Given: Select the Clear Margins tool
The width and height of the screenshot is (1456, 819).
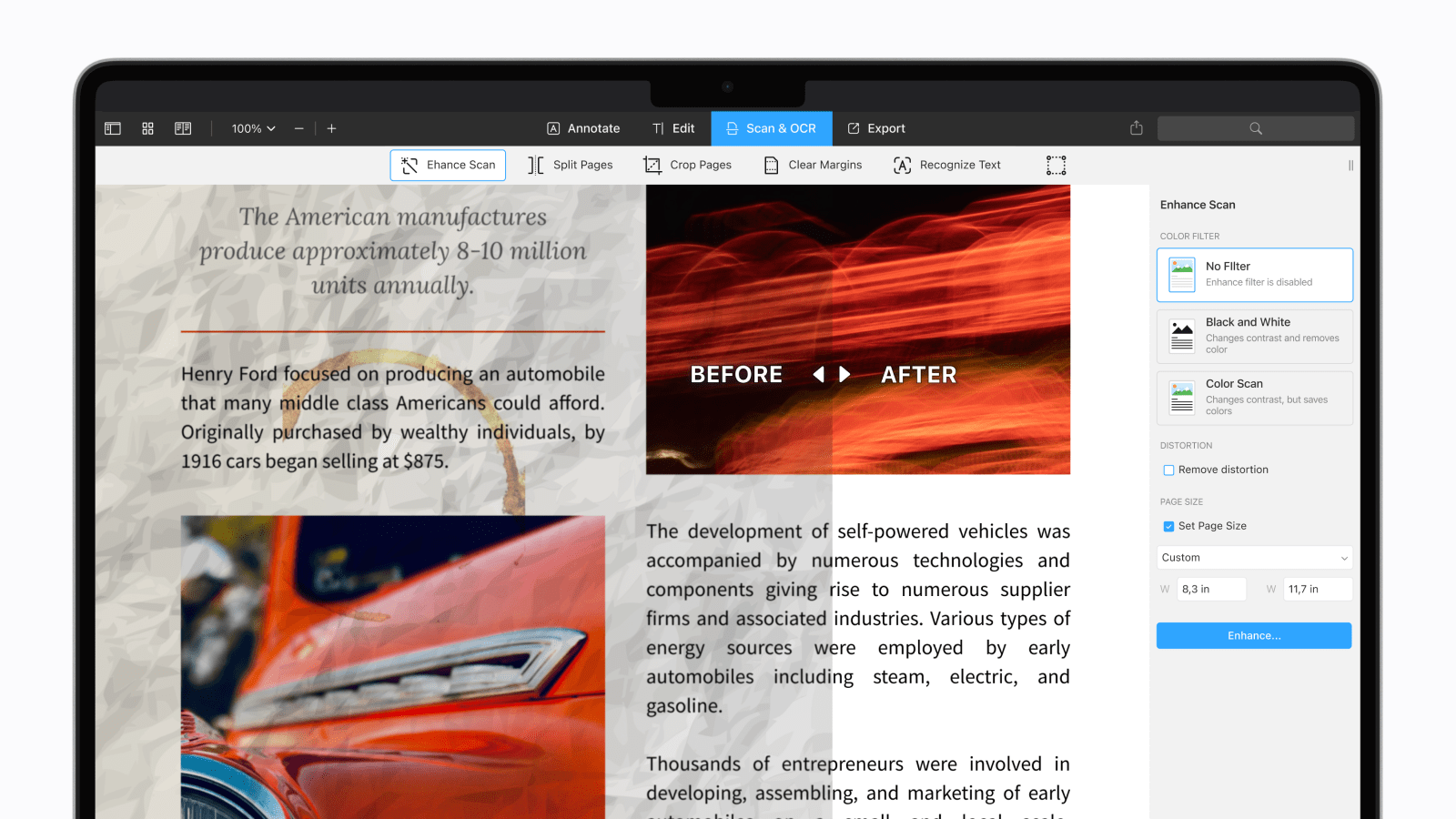Looking at the screenshot, I should [x=812, y=165].
